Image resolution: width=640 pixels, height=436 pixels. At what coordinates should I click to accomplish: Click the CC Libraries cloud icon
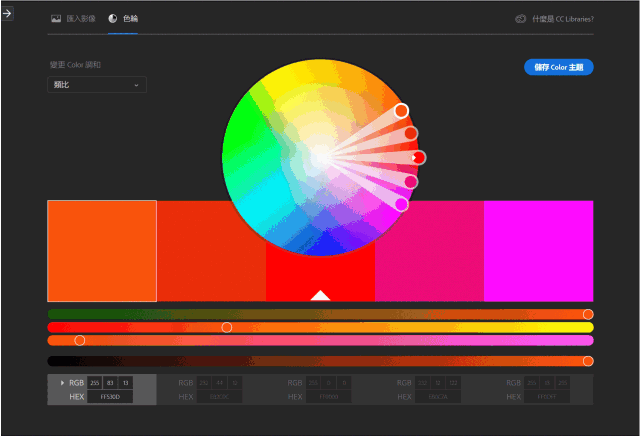click(x=520, y=19)
